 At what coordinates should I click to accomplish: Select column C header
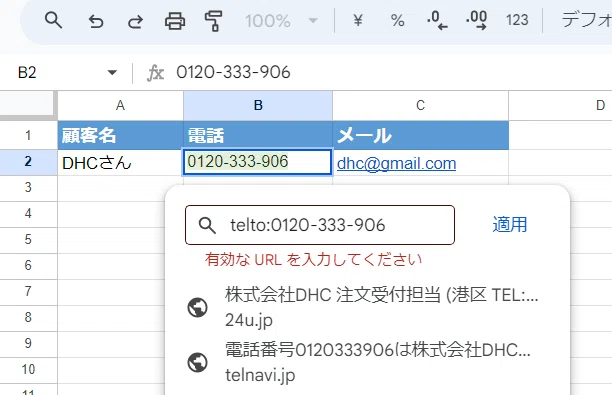click(420, 105)
